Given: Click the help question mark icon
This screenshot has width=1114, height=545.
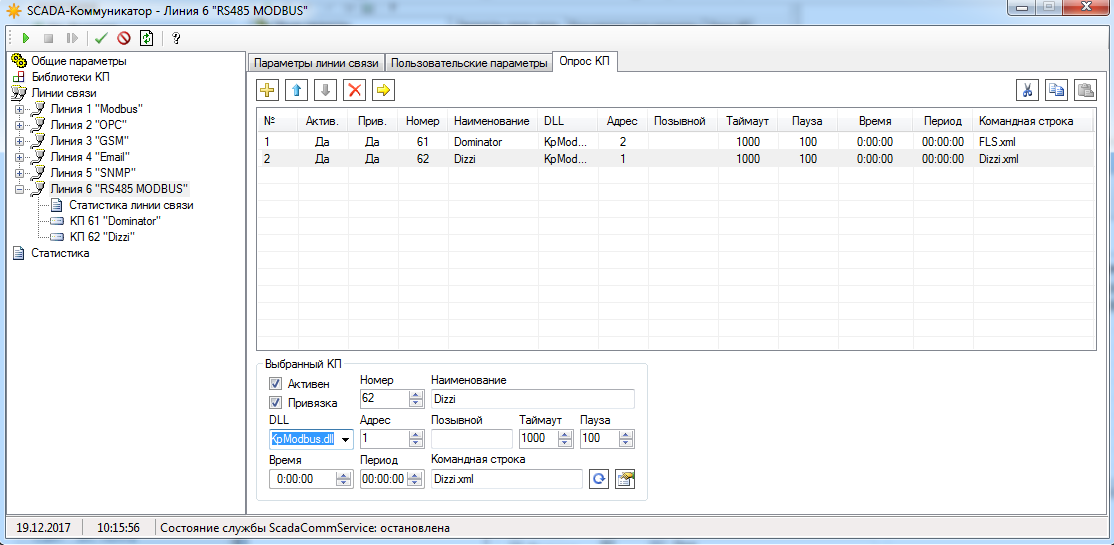Looking at the screenshot, I should pos(176,38).
